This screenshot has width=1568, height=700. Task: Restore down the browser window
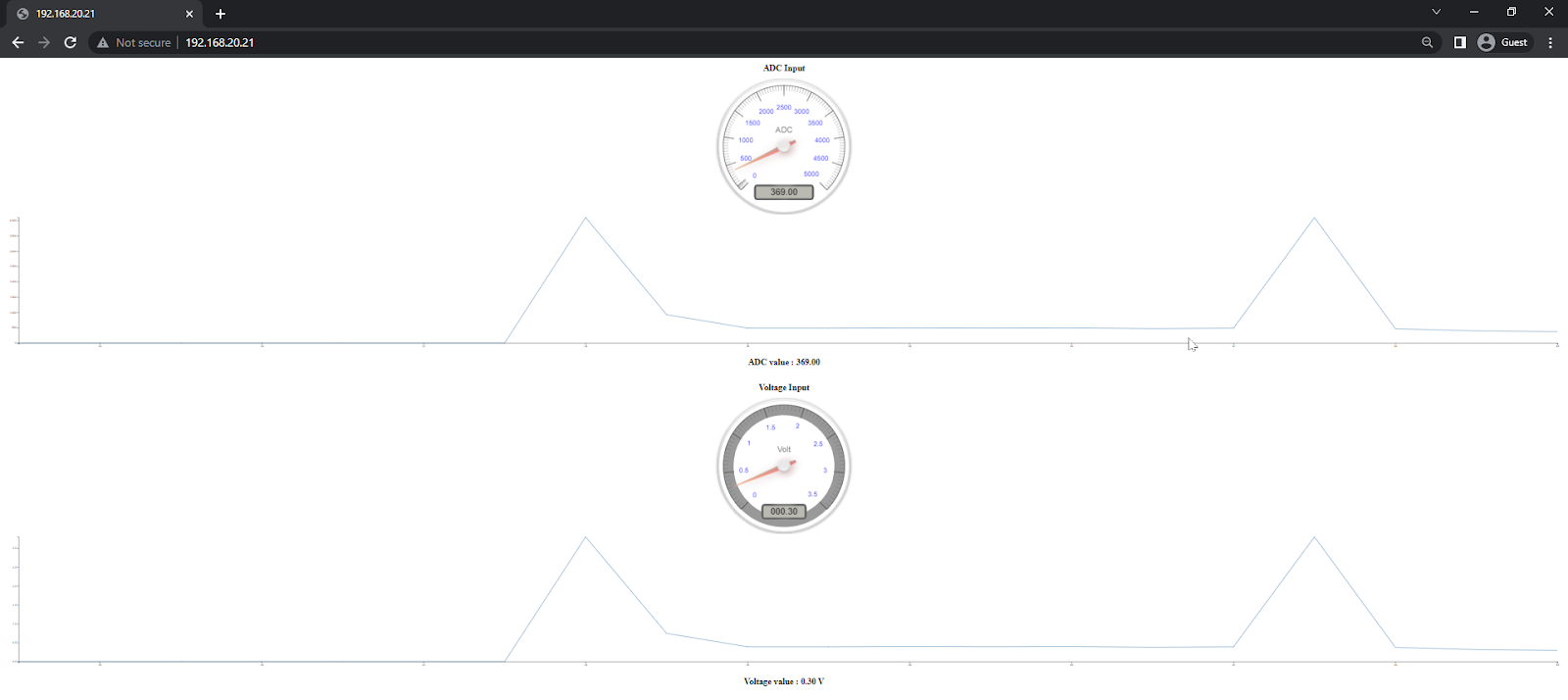click(x=1511, y=12)
